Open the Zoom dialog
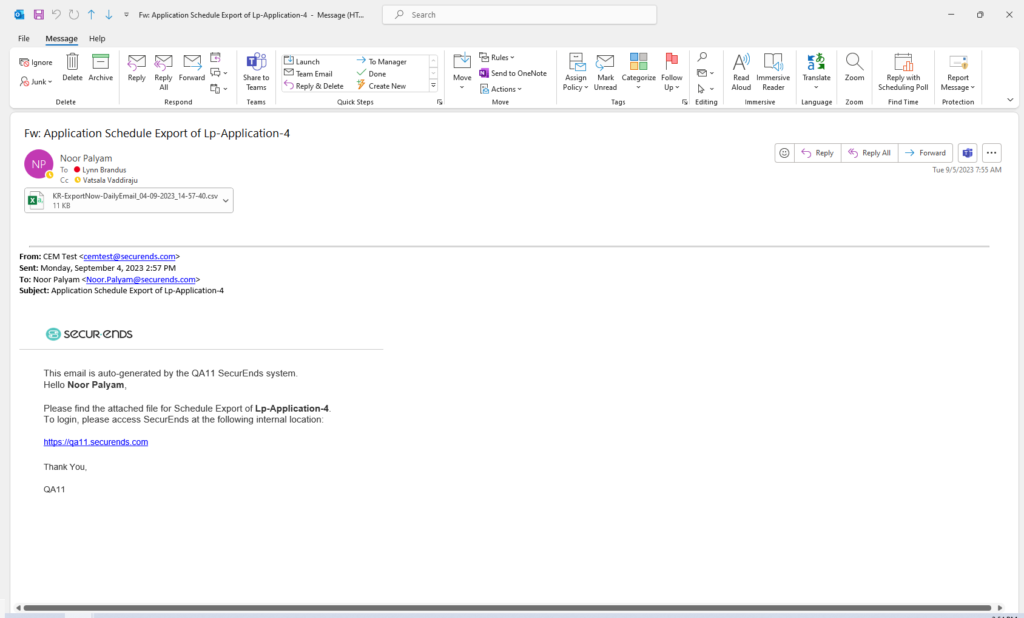Viewport: 1024px width, 618px height. point(854,68)
